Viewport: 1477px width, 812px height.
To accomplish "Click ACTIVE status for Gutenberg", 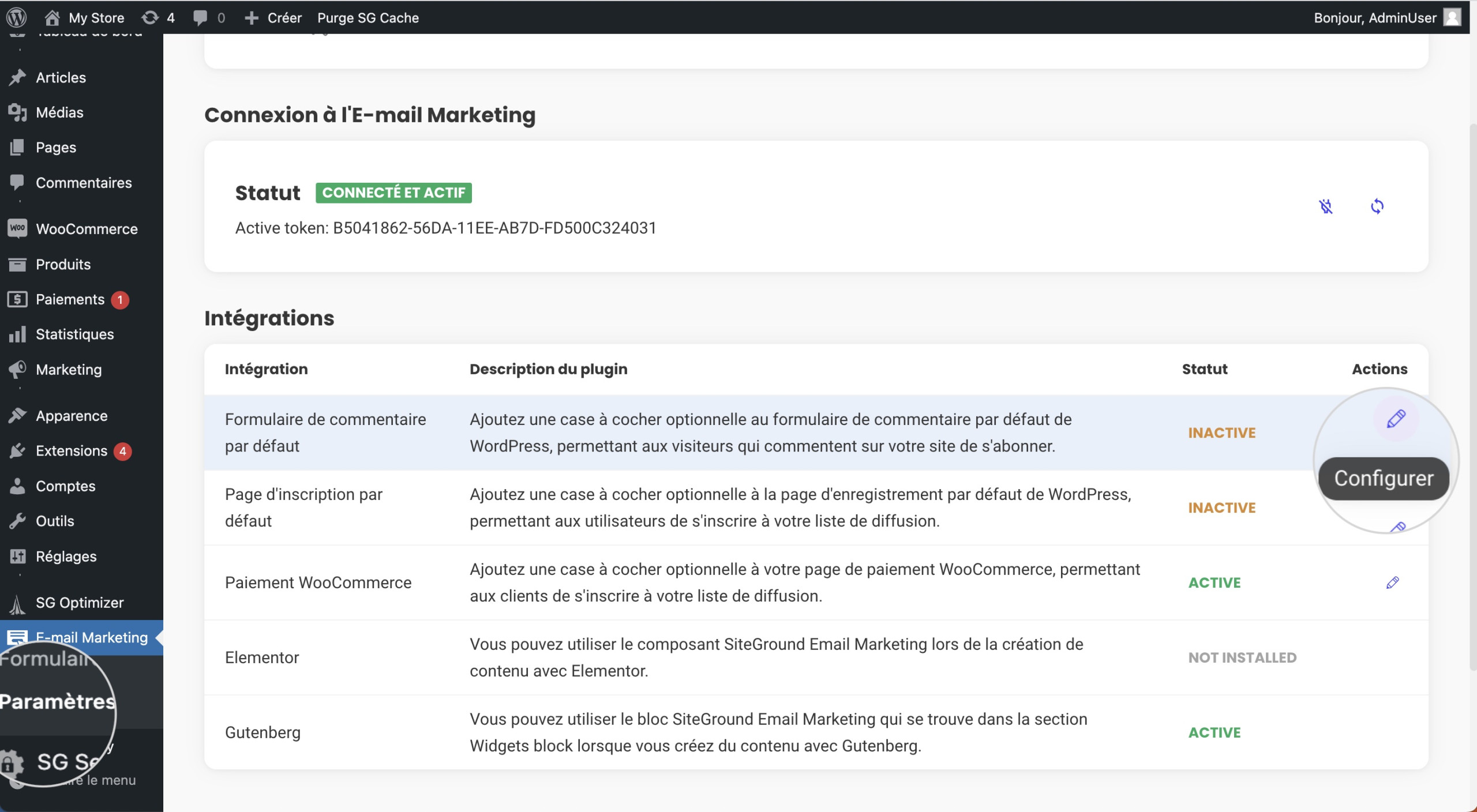I will (1214, 732).
